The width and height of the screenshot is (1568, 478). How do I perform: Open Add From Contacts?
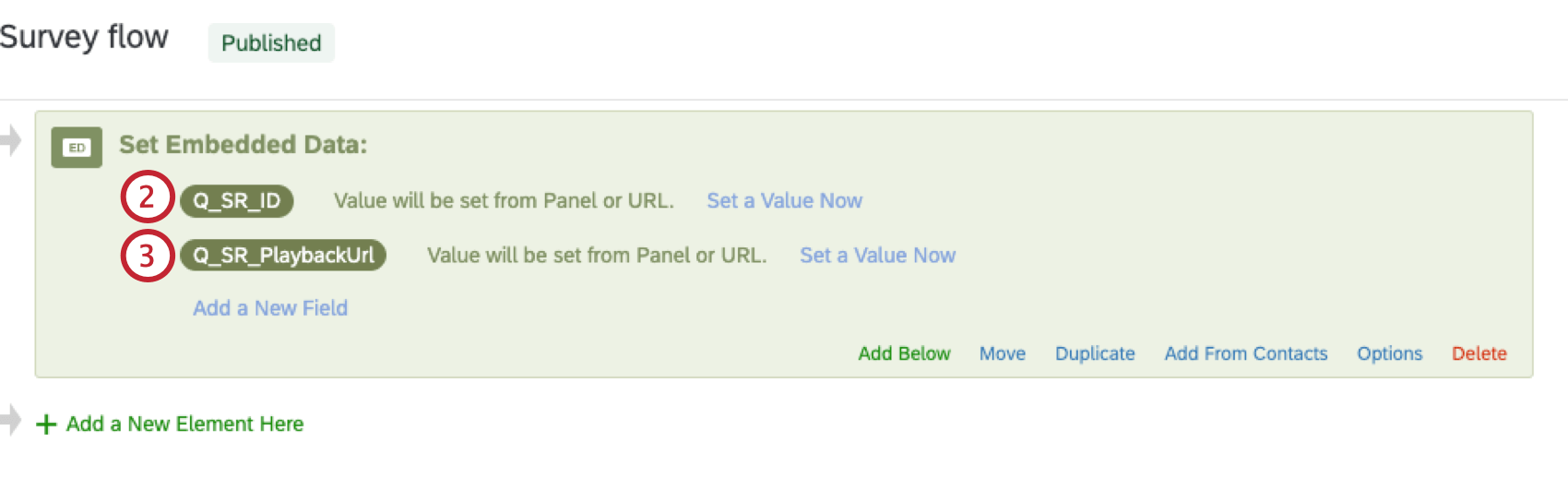tap(1246, 353)
